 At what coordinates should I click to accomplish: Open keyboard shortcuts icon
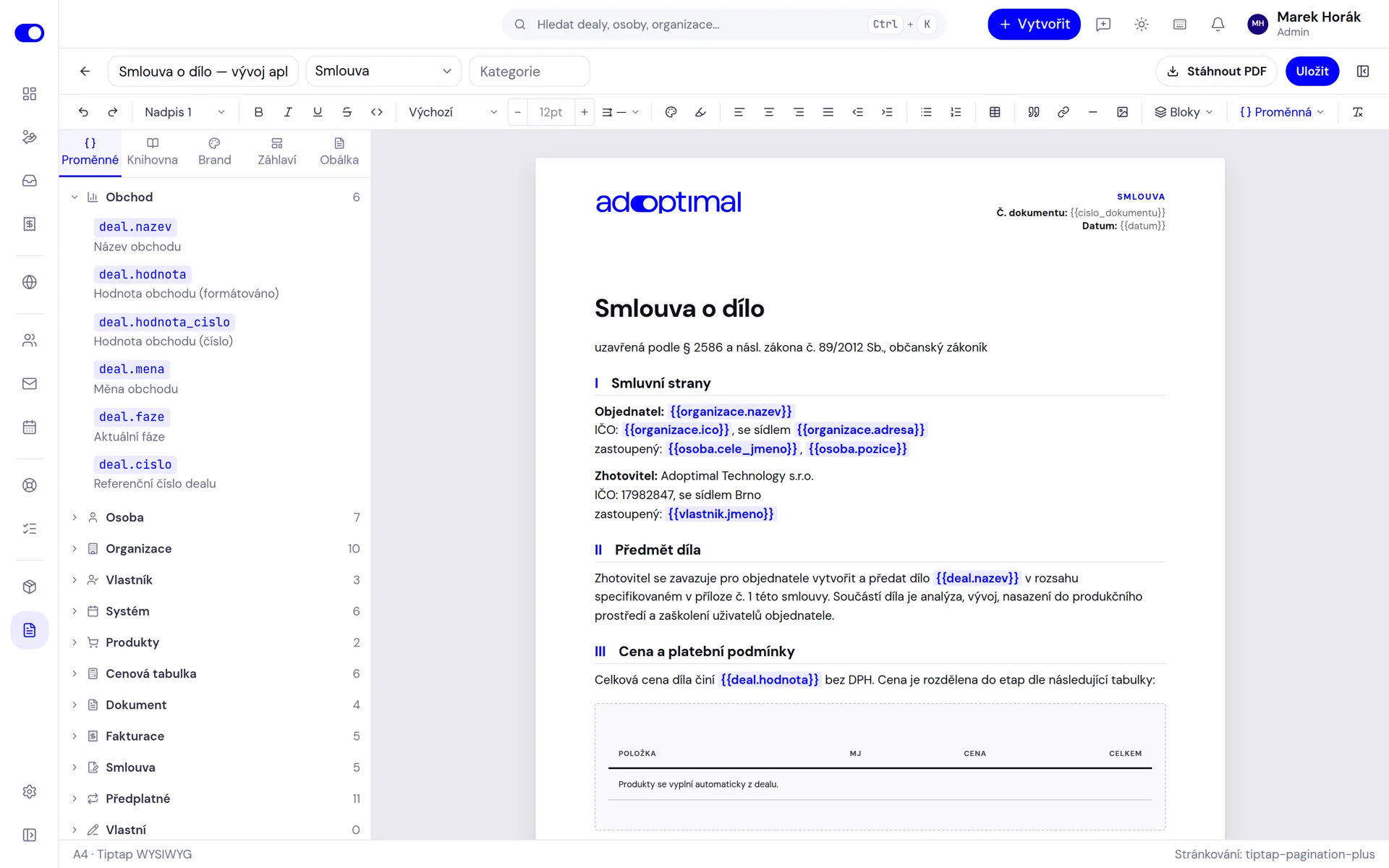1180,24
